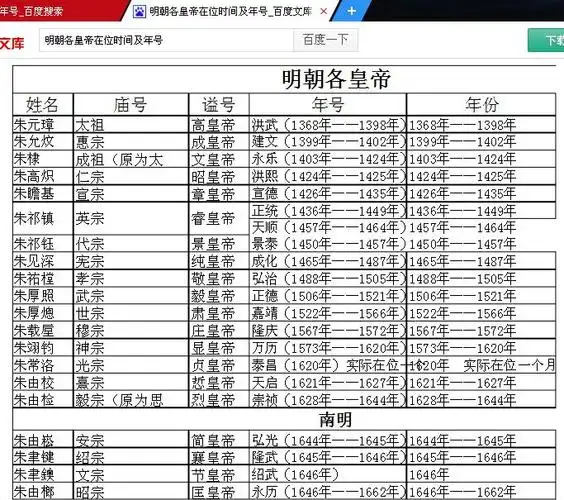Select the name cell 朱允炆

(x=43, y=142)
